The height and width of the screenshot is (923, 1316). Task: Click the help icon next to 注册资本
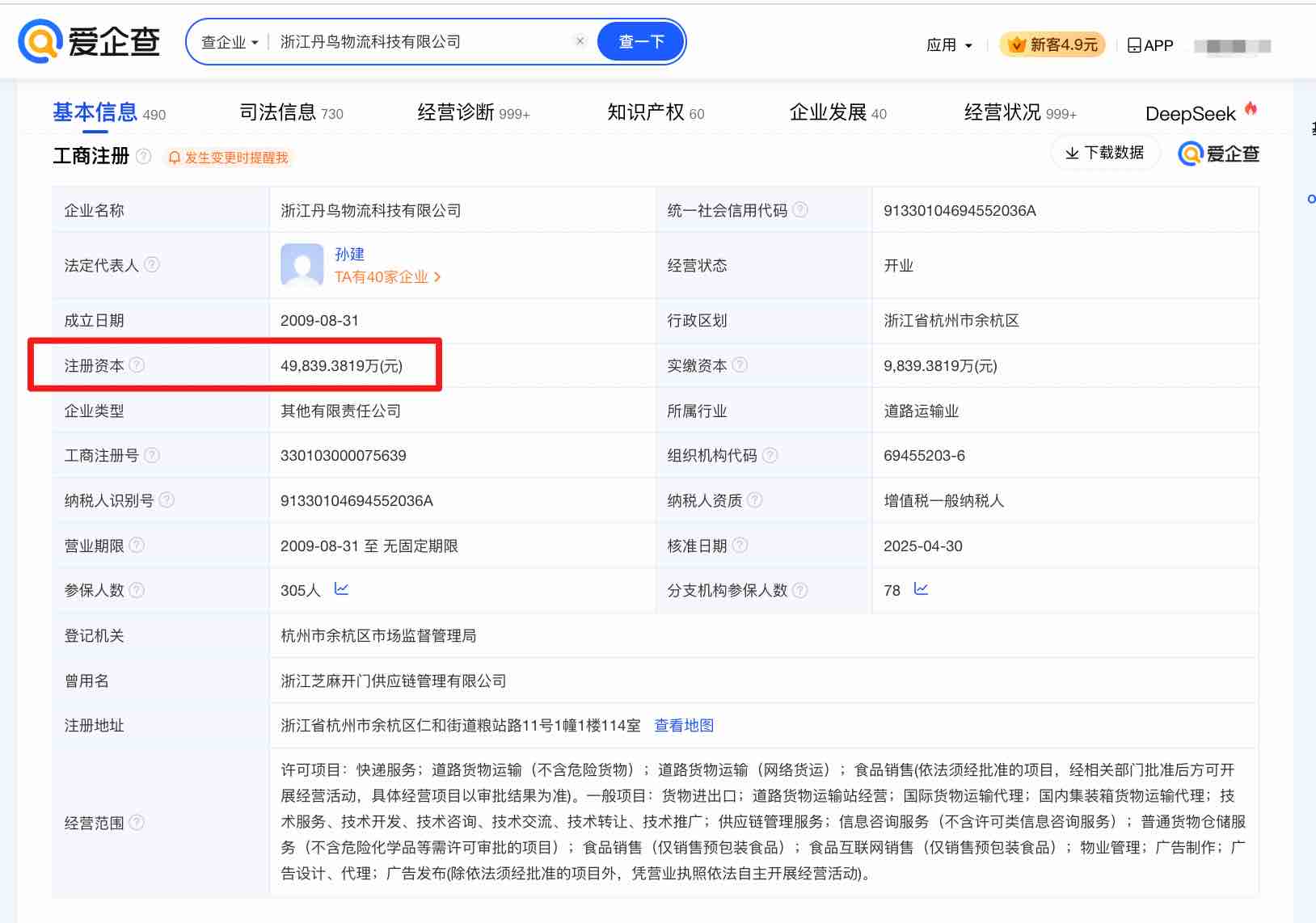[137, 365]
